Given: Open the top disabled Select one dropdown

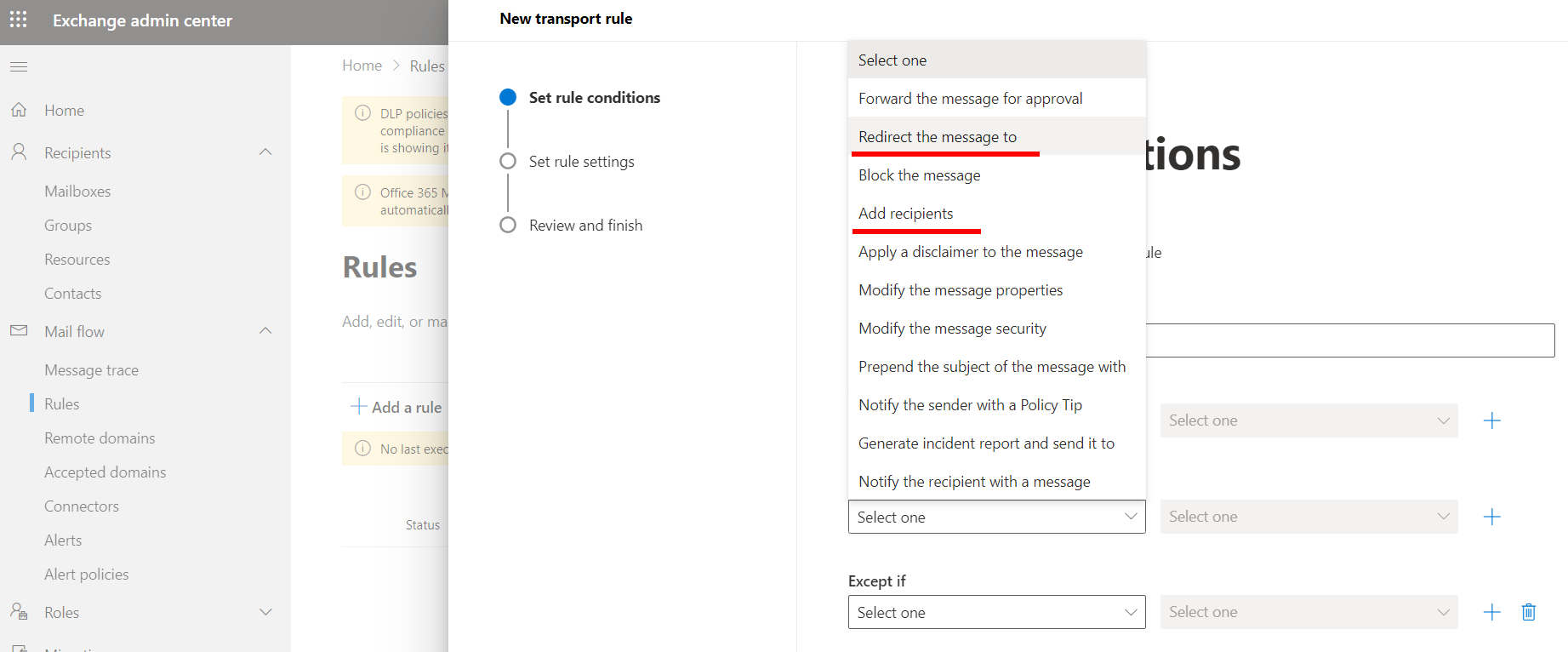Looking at the screenshot, I should pyautogui.click(x=1309, y=420).
